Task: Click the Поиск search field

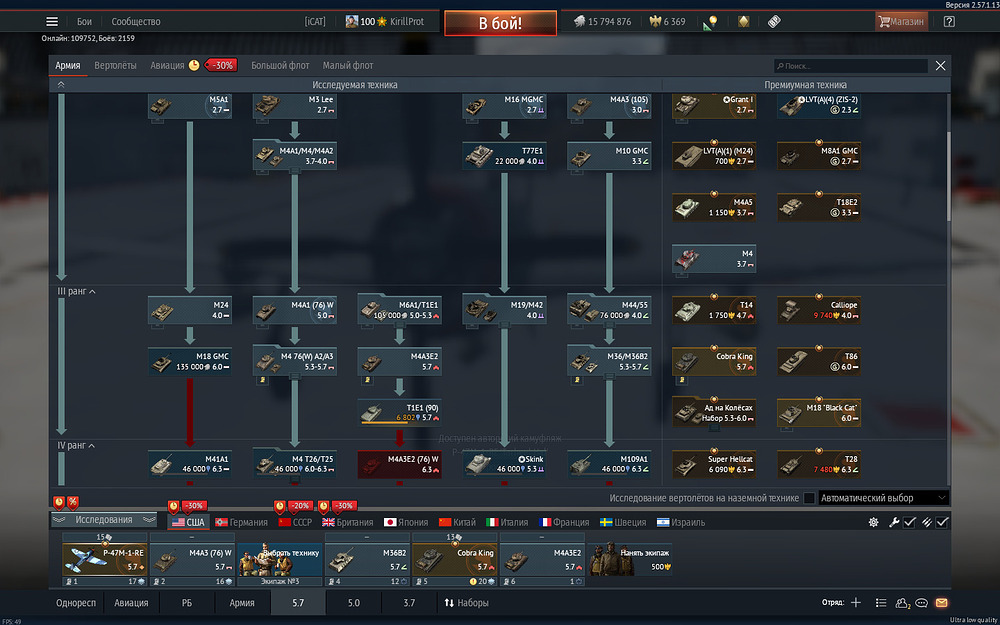Action: pos(851,66)
